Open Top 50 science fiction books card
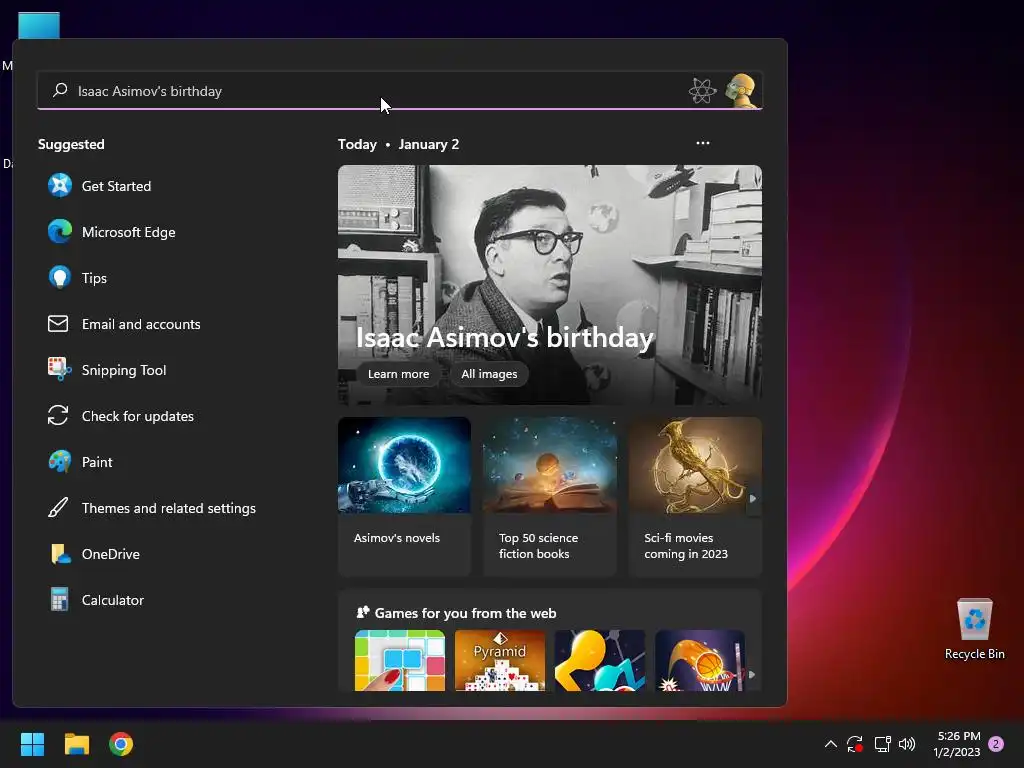 (x=550, y=496)
